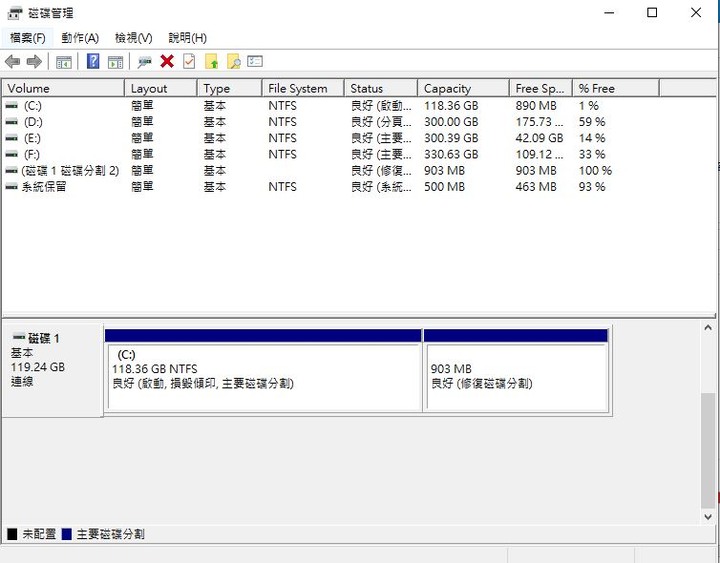Toggle the show/hide console tree icon

pos(64,62)
